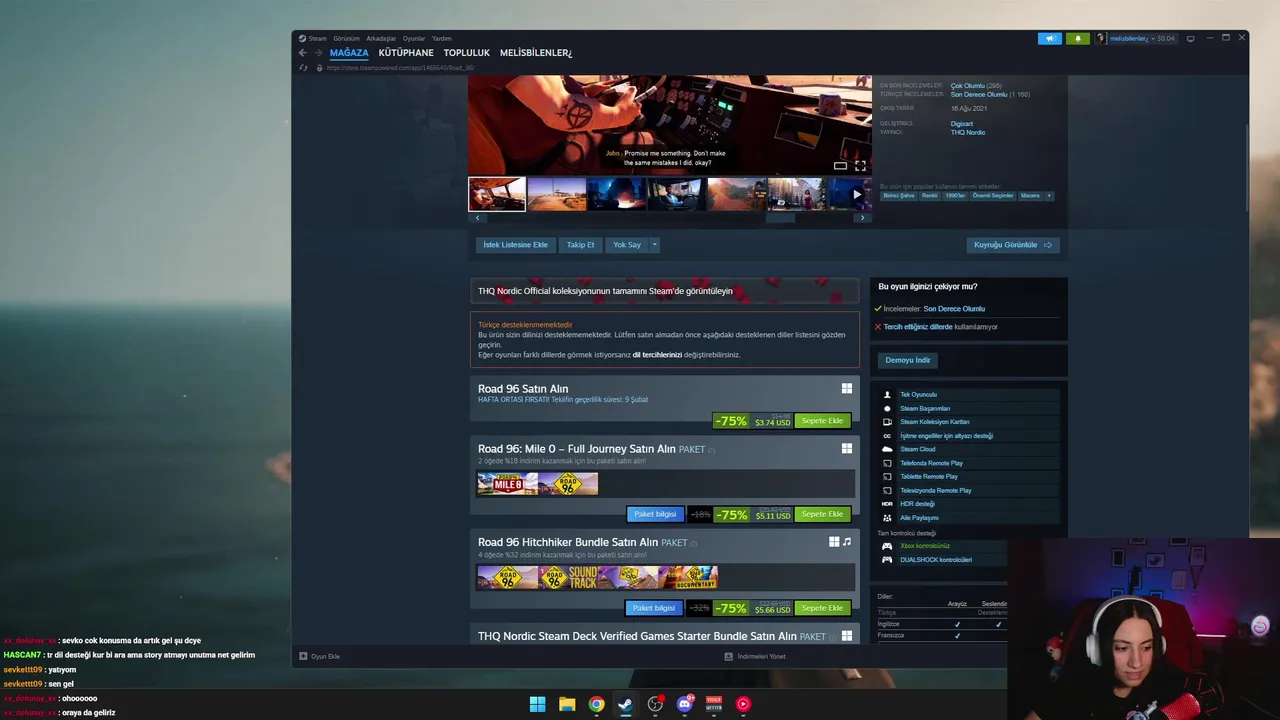
Task: Click the Steam icon on the taskbar
Action: coord(625,704)
